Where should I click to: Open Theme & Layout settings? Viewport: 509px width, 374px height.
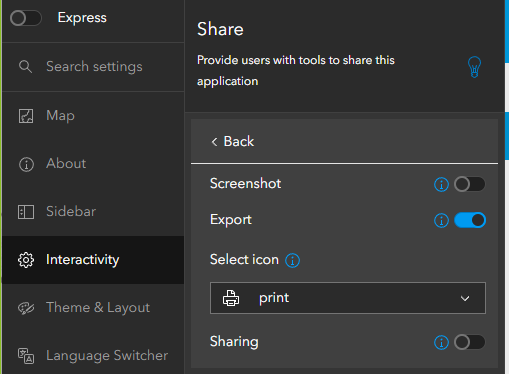coord(93,308)
